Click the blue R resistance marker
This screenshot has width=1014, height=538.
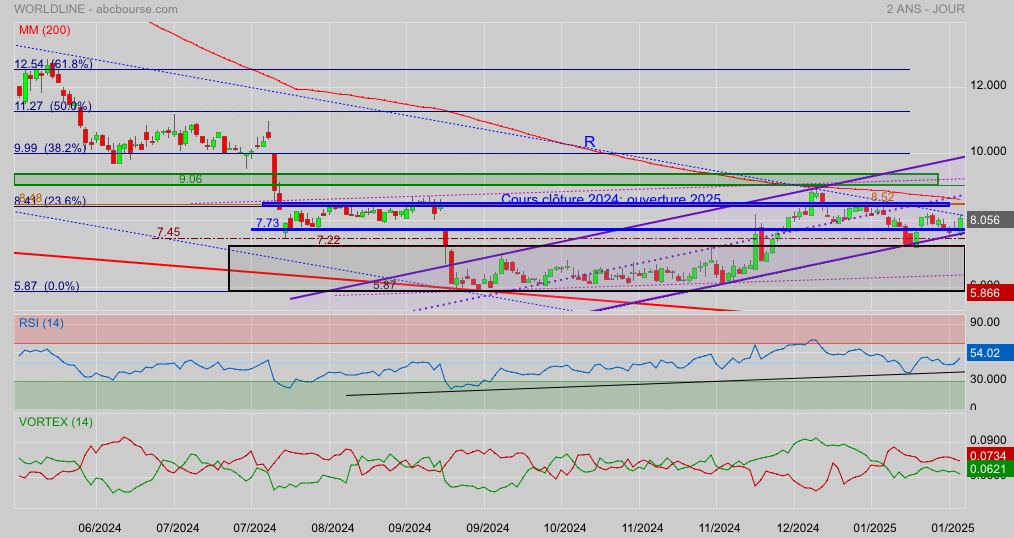point(589,142)
